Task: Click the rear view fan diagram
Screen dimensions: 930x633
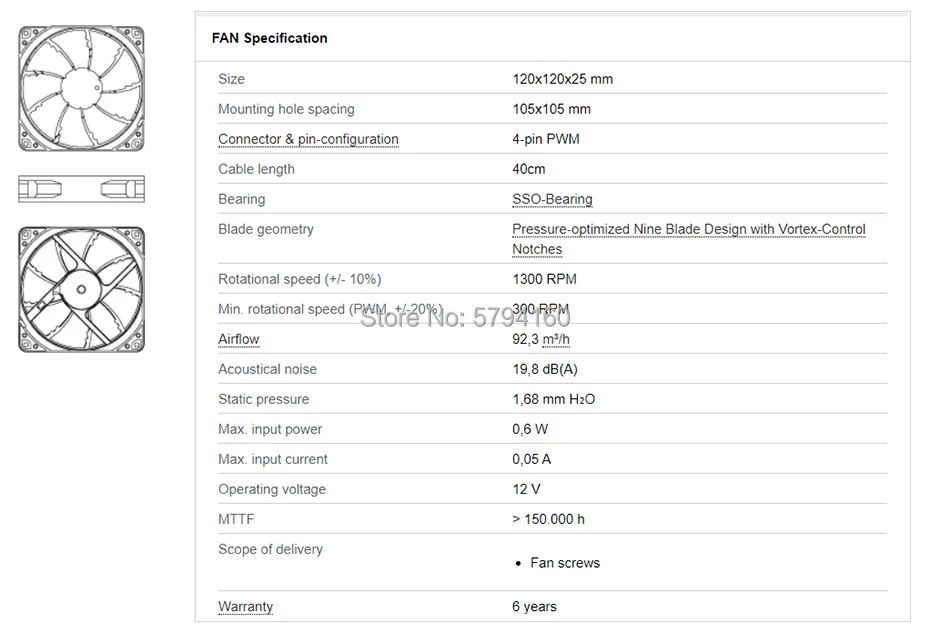Action: click(81, 289)
